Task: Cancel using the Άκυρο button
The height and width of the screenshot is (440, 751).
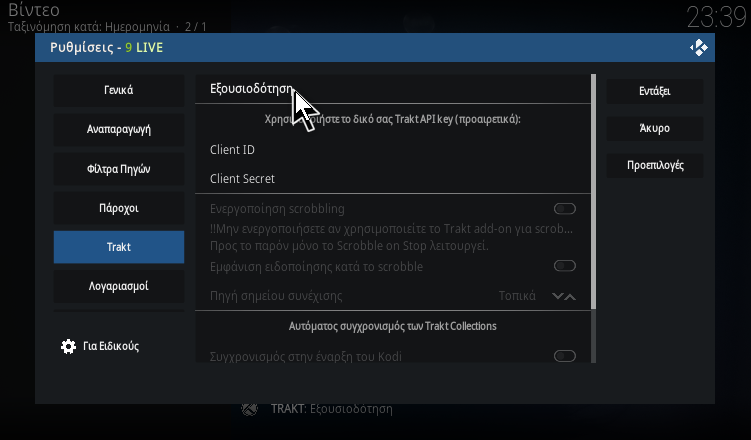Action: 655,128
